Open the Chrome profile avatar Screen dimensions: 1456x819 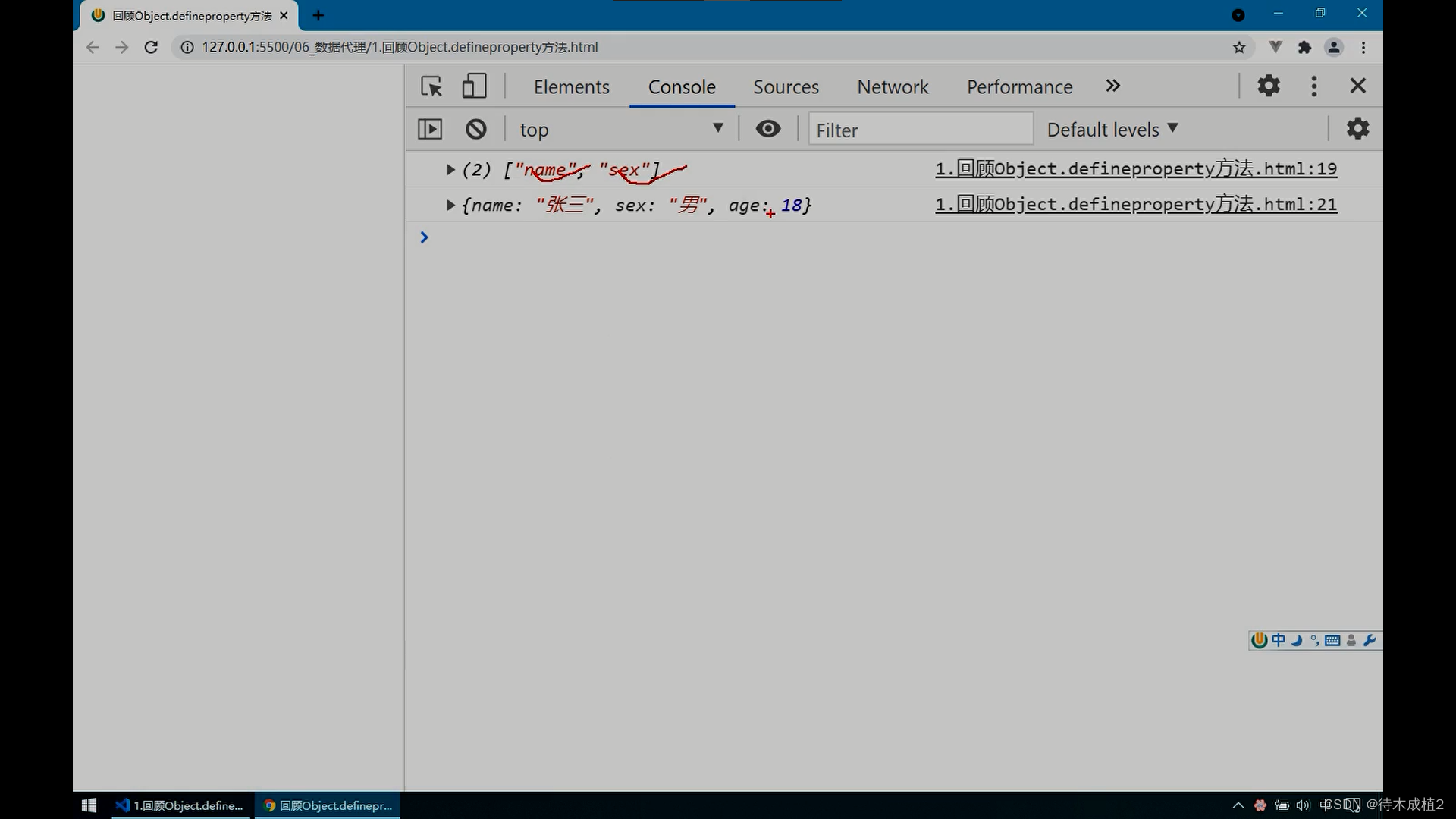[x=1334, y=47]
